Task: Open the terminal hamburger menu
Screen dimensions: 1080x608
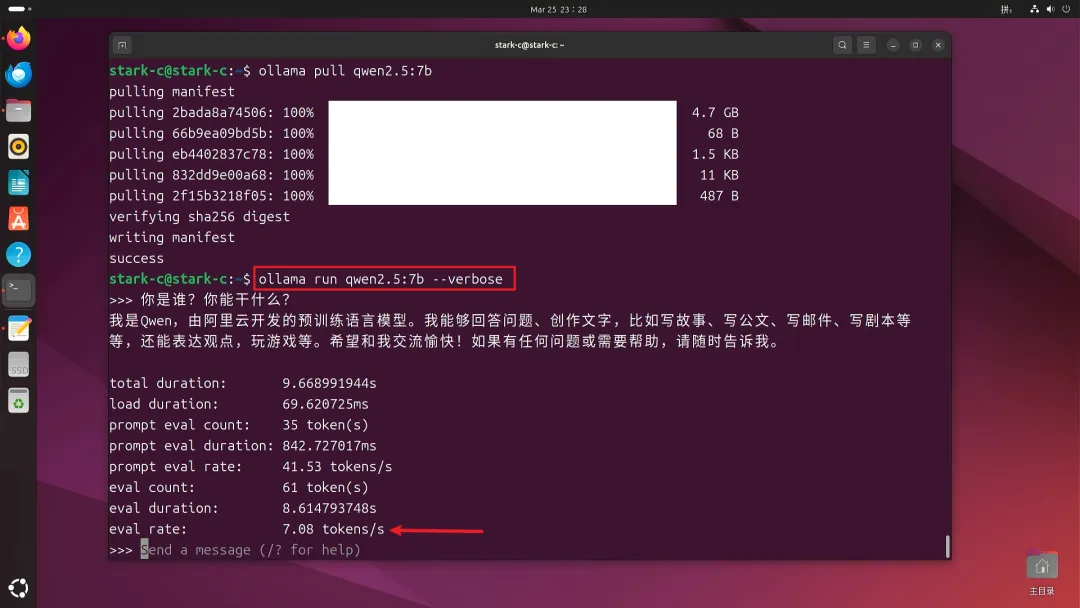Action: coord(866,45)
